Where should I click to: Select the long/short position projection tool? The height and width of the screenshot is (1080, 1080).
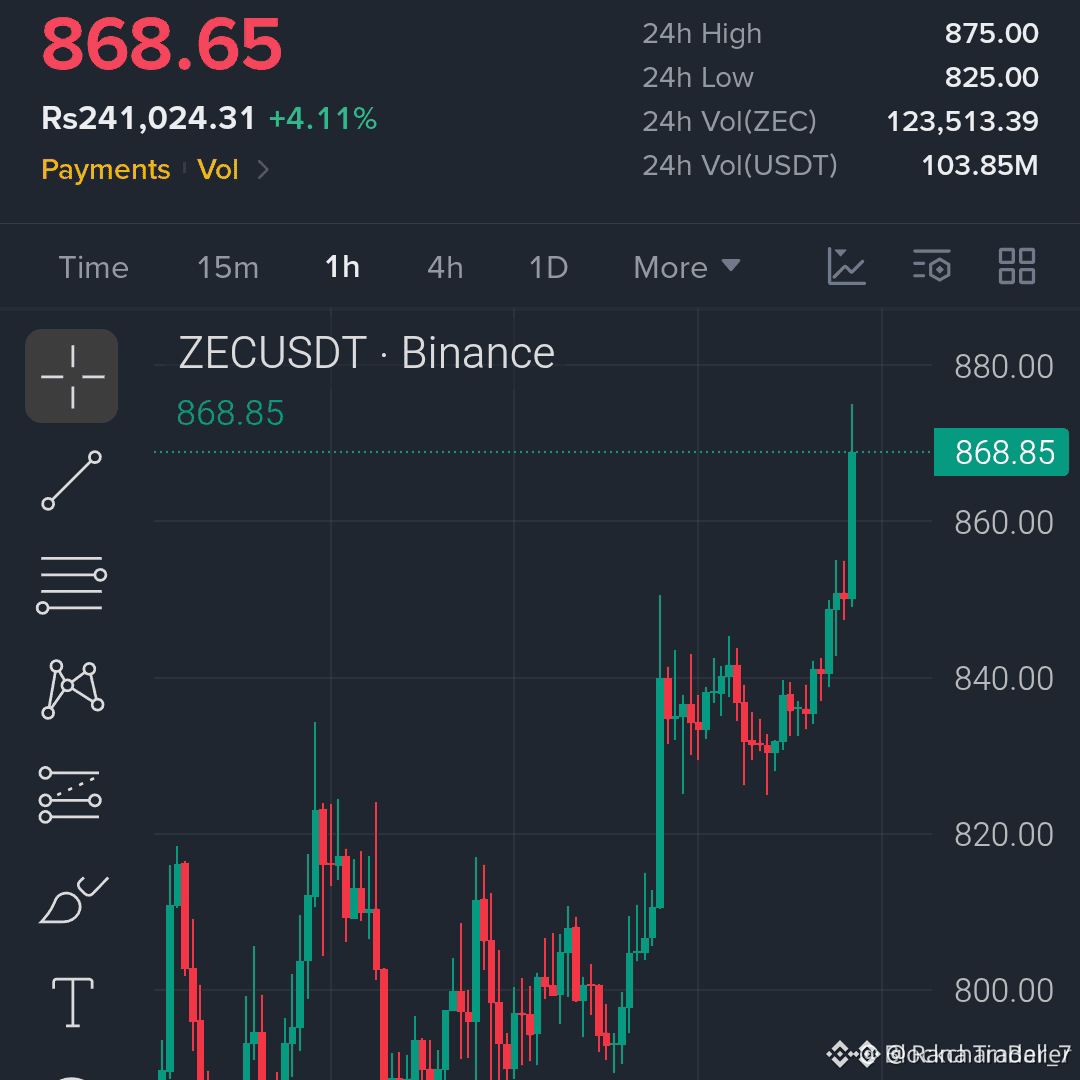[x=70, y=795]
